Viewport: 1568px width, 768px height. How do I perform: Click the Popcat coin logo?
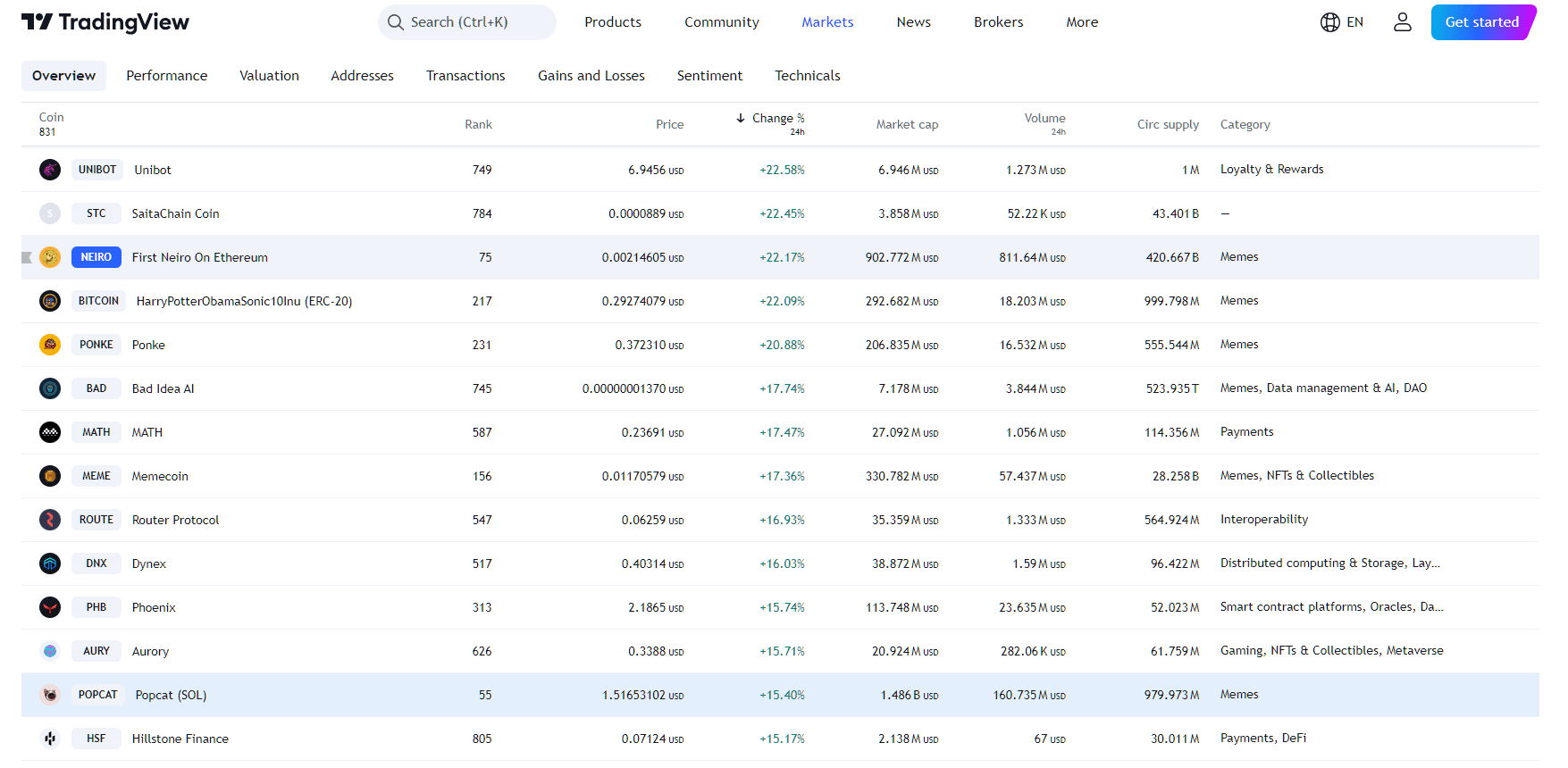tap(50, 695)
